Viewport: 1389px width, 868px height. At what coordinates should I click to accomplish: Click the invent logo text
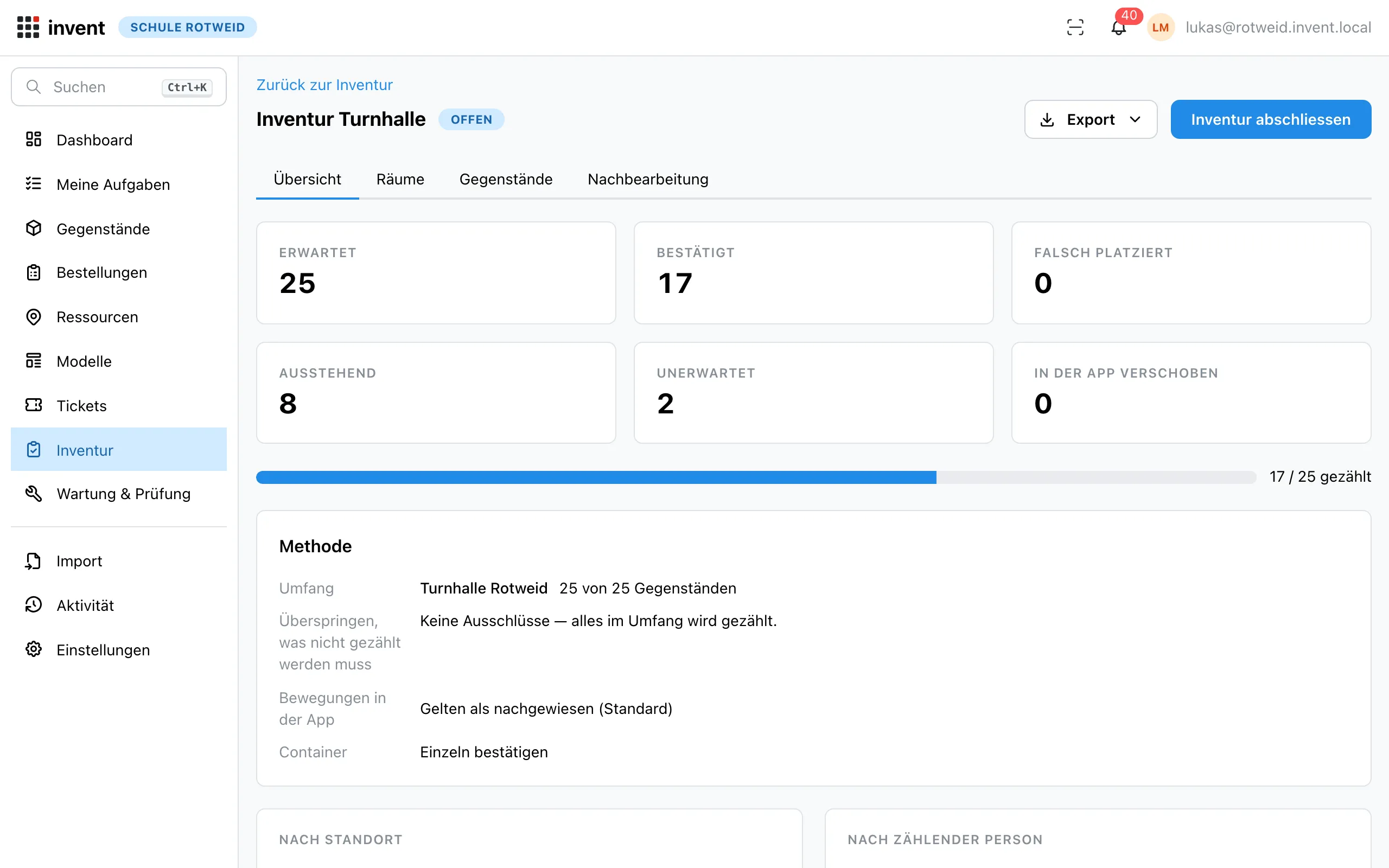click(x=77, y=27)
